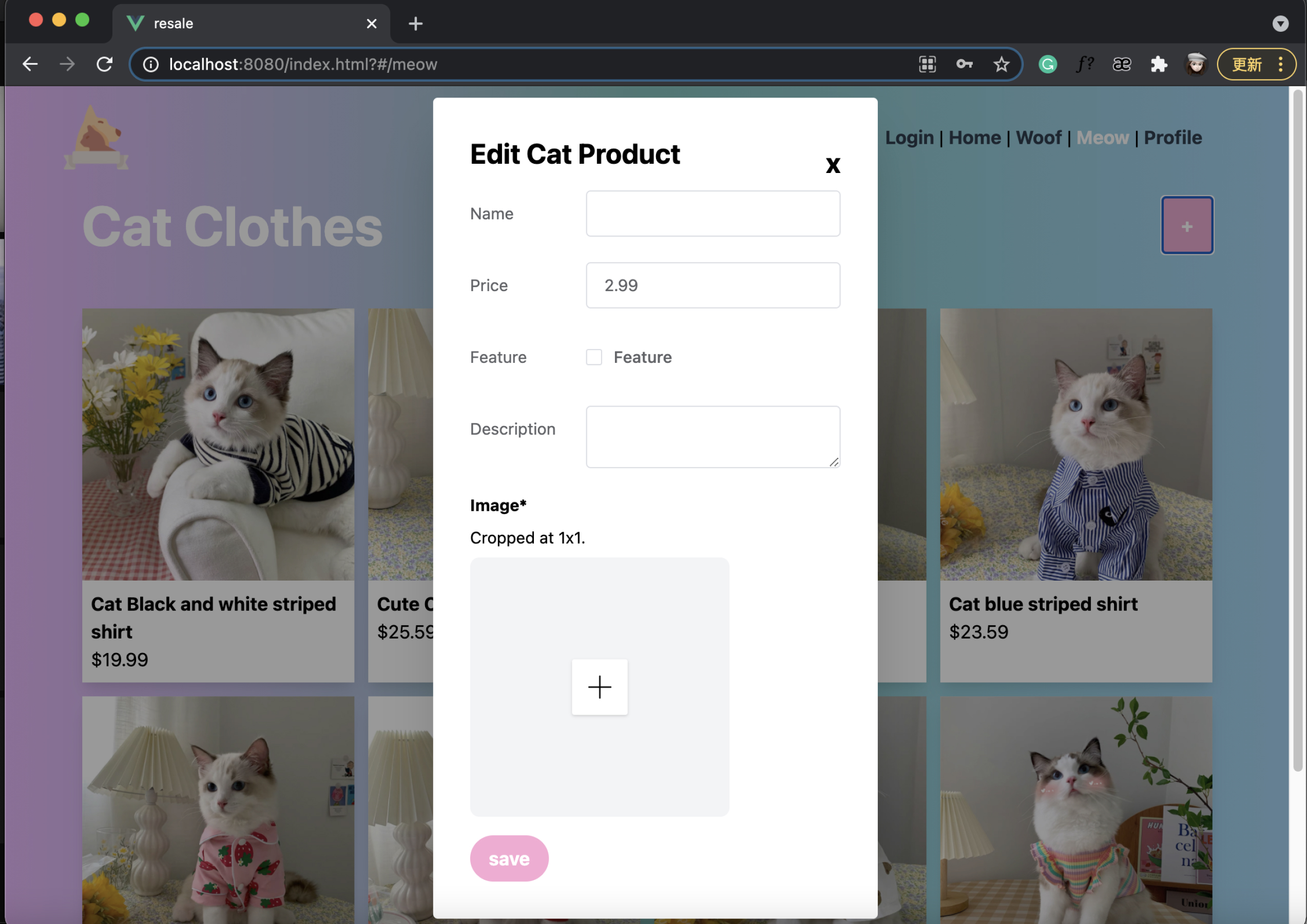This screenshot has height=924, width=1307.
Task: Open Chrome tab search dropdown arrow
Action: point(1280,23)
